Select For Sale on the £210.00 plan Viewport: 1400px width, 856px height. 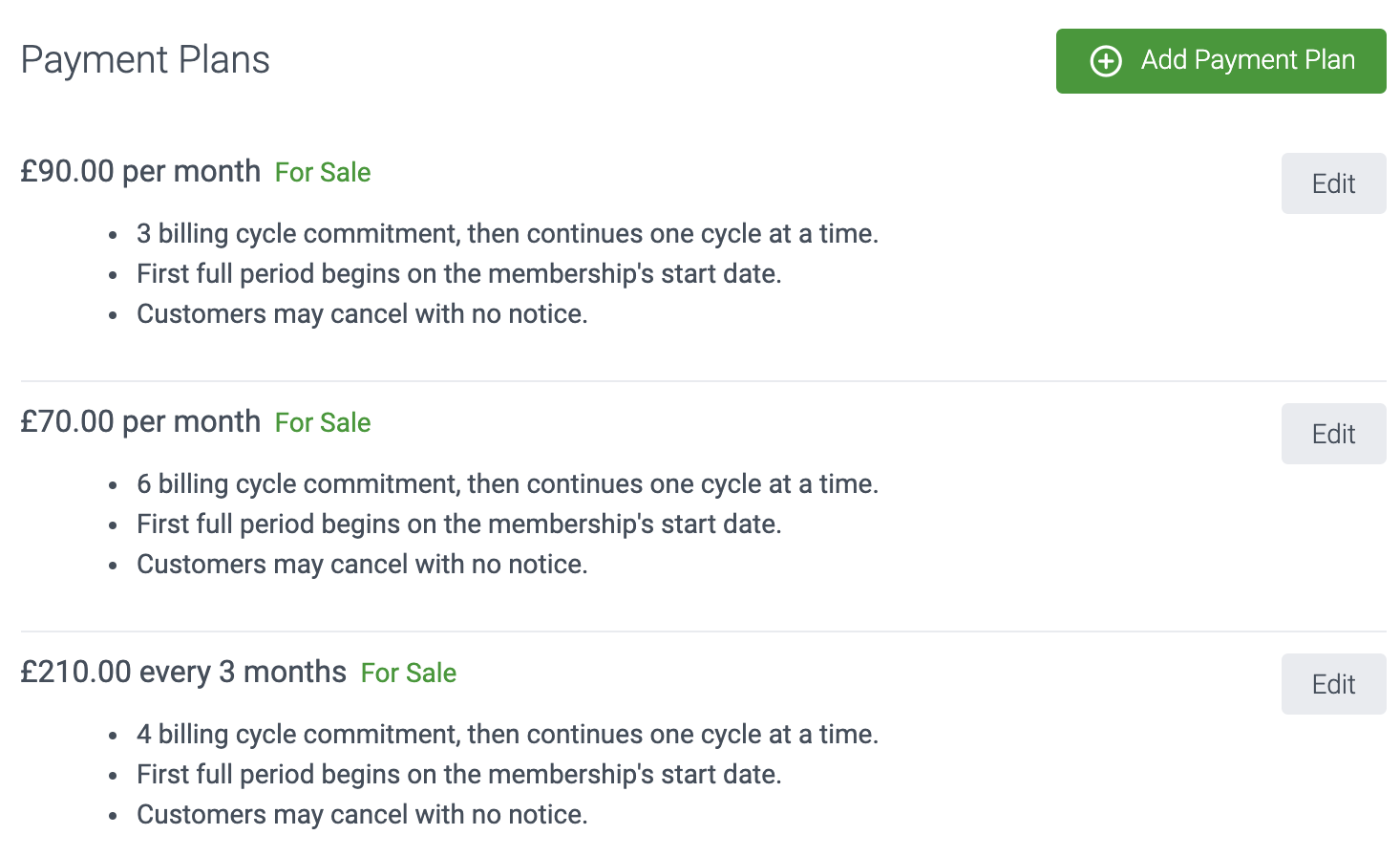pyautogui.click(x=408, y=674)
